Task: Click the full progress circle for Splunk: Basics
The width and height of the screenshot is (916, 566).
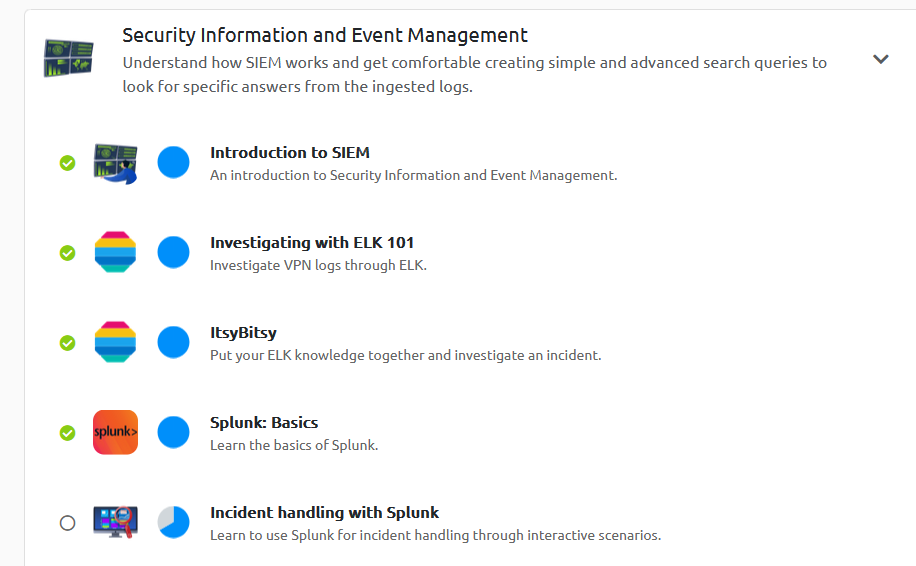Action: pos(174,432)
